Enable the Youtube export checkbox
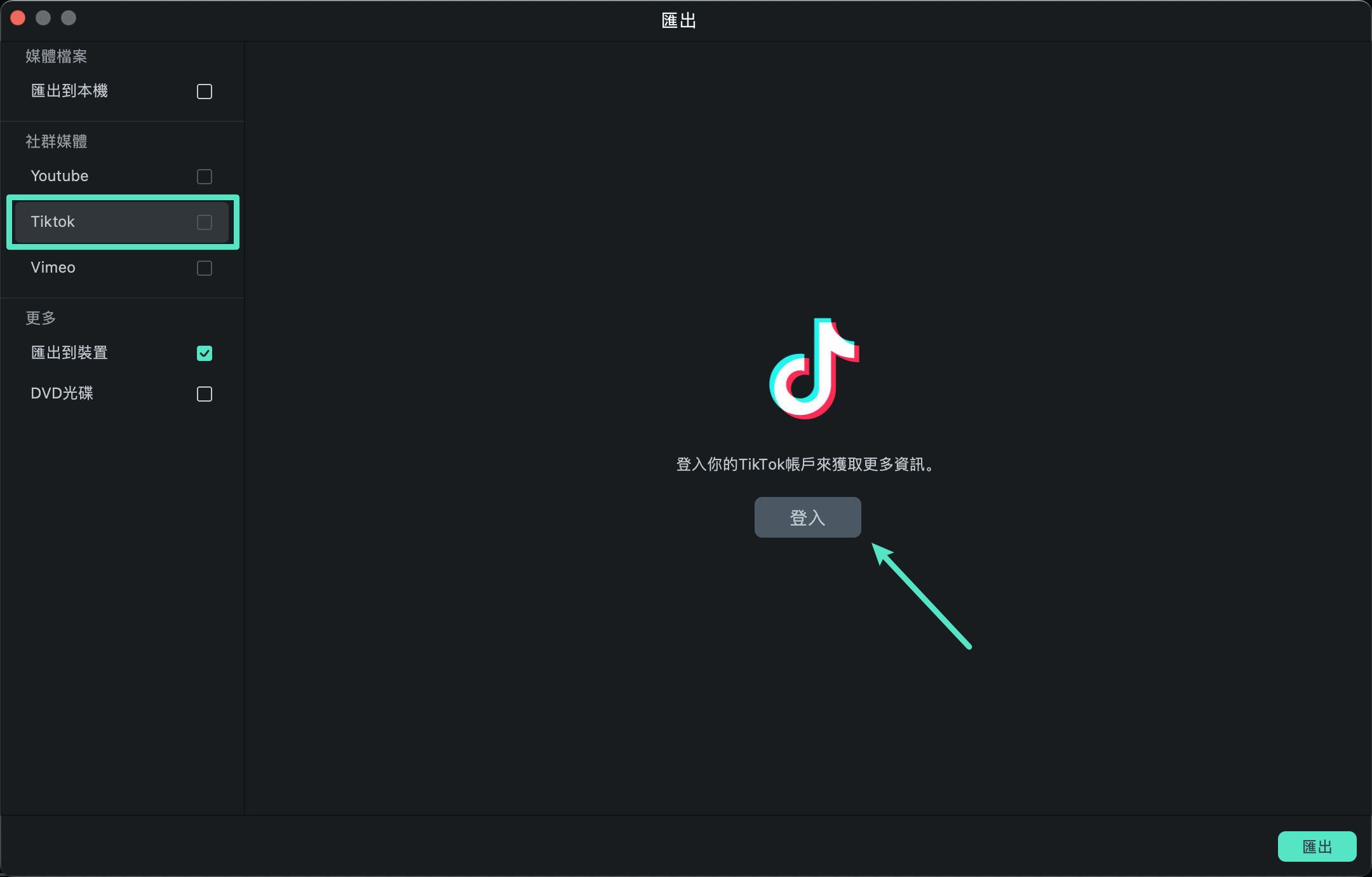Viewport: 1372px width, 877px height. (x=205, y=177)
